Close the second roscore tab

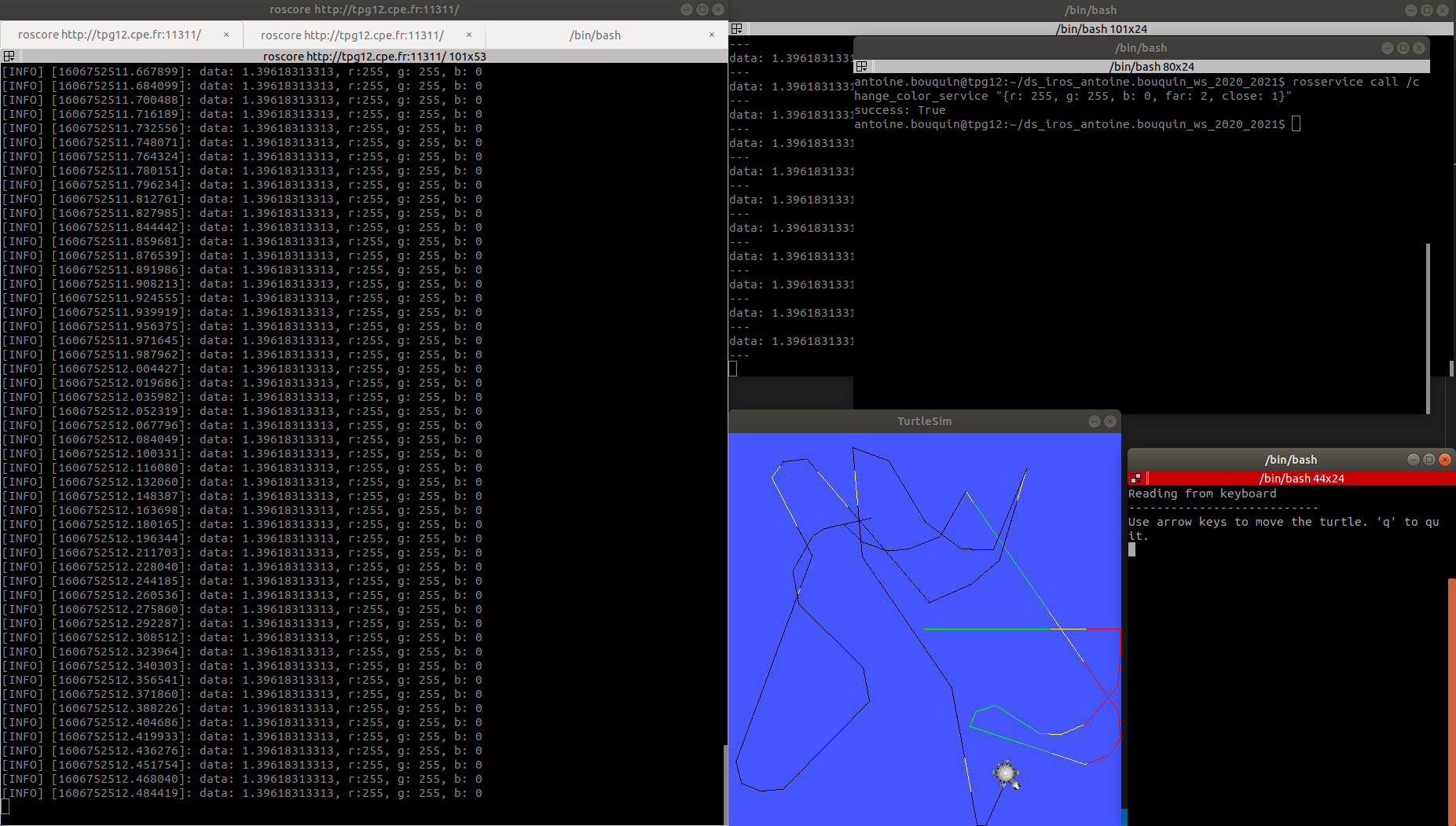tap(469, 35)
